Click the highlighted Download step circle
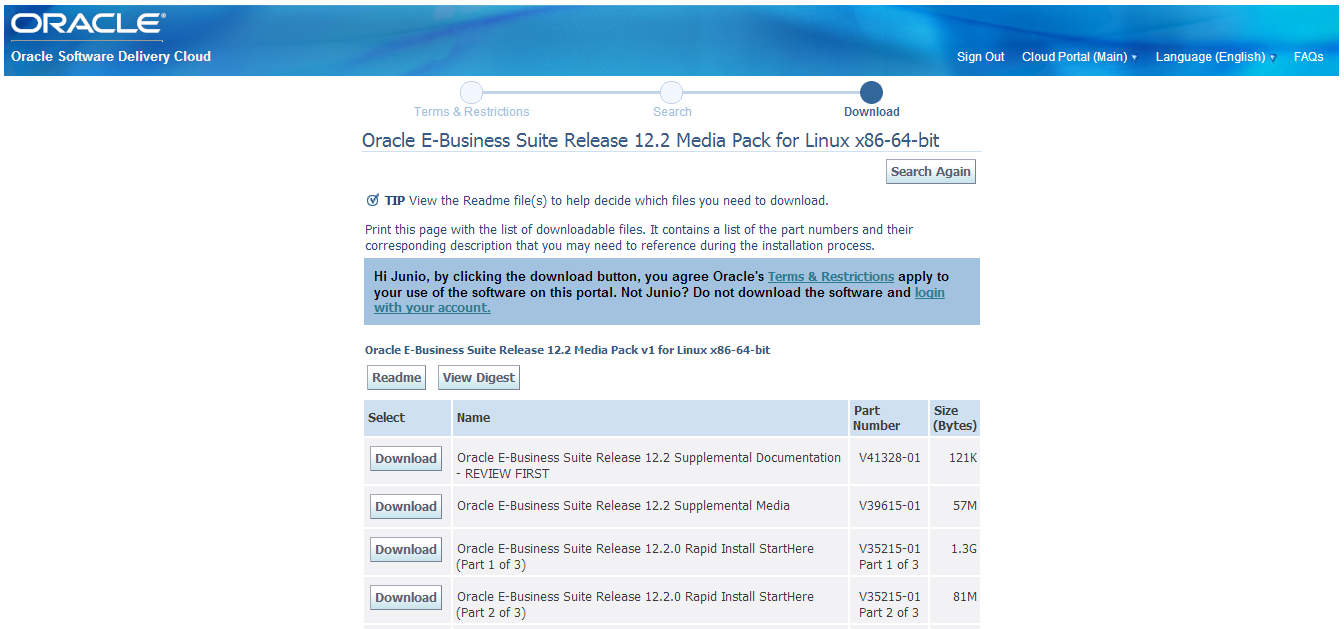The width and height of the screenshot is (1344, 629). point(871,93)
